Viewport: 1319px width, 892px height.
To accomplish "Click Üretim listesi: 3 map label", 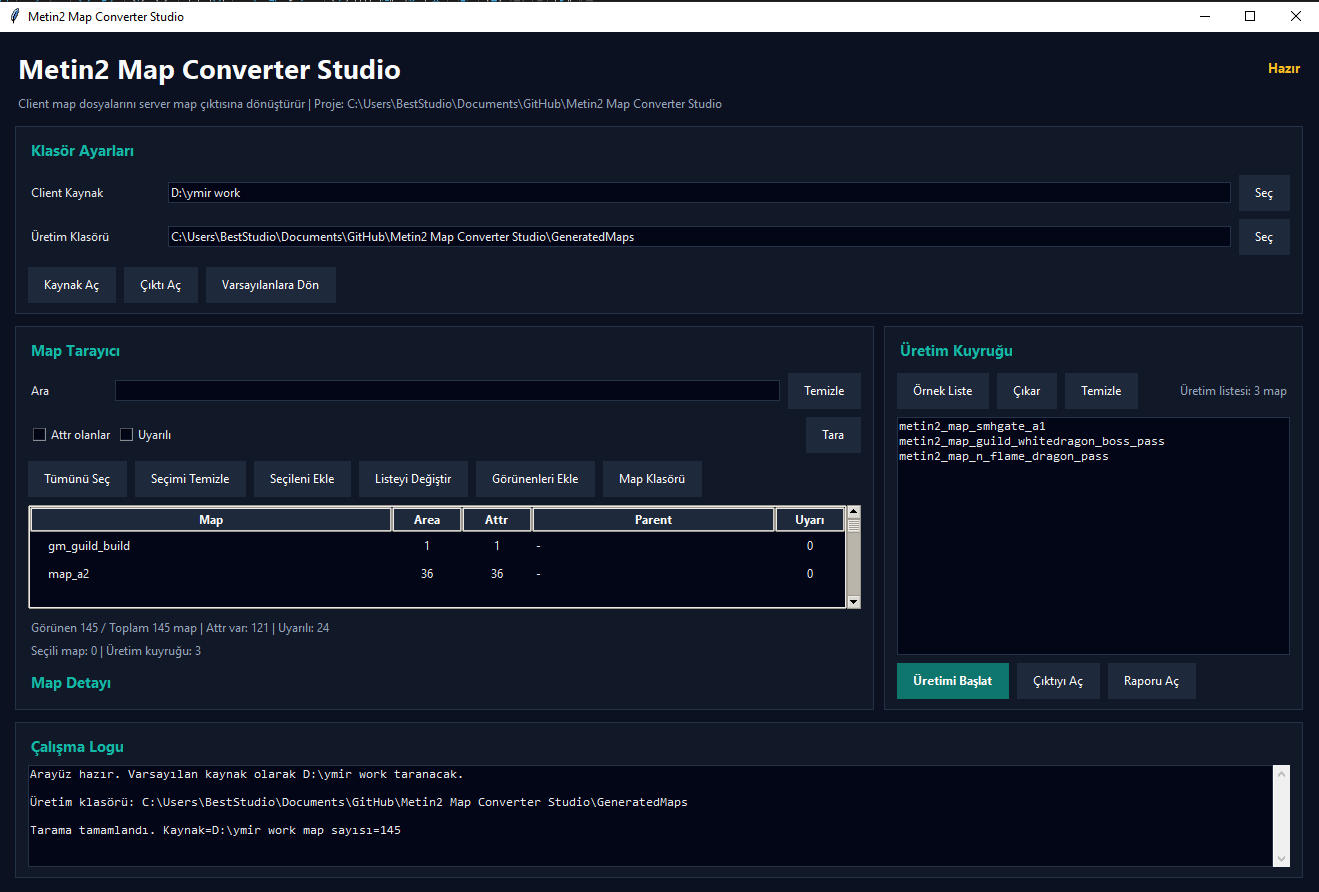I will [x=1233, y=391].
